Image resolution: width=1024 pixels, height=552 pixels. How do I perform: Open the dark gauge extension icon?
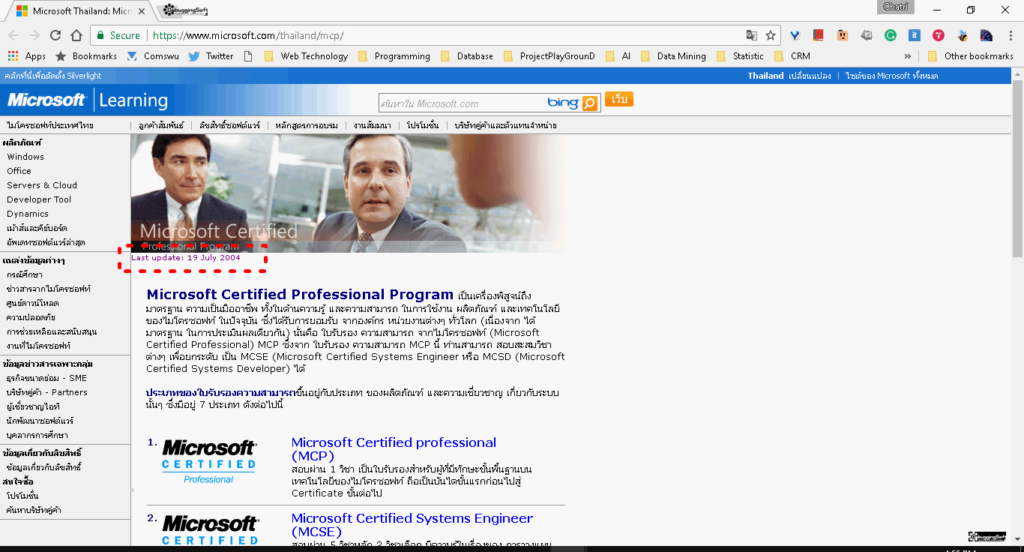pyautogui.click(x=986, y=35)
